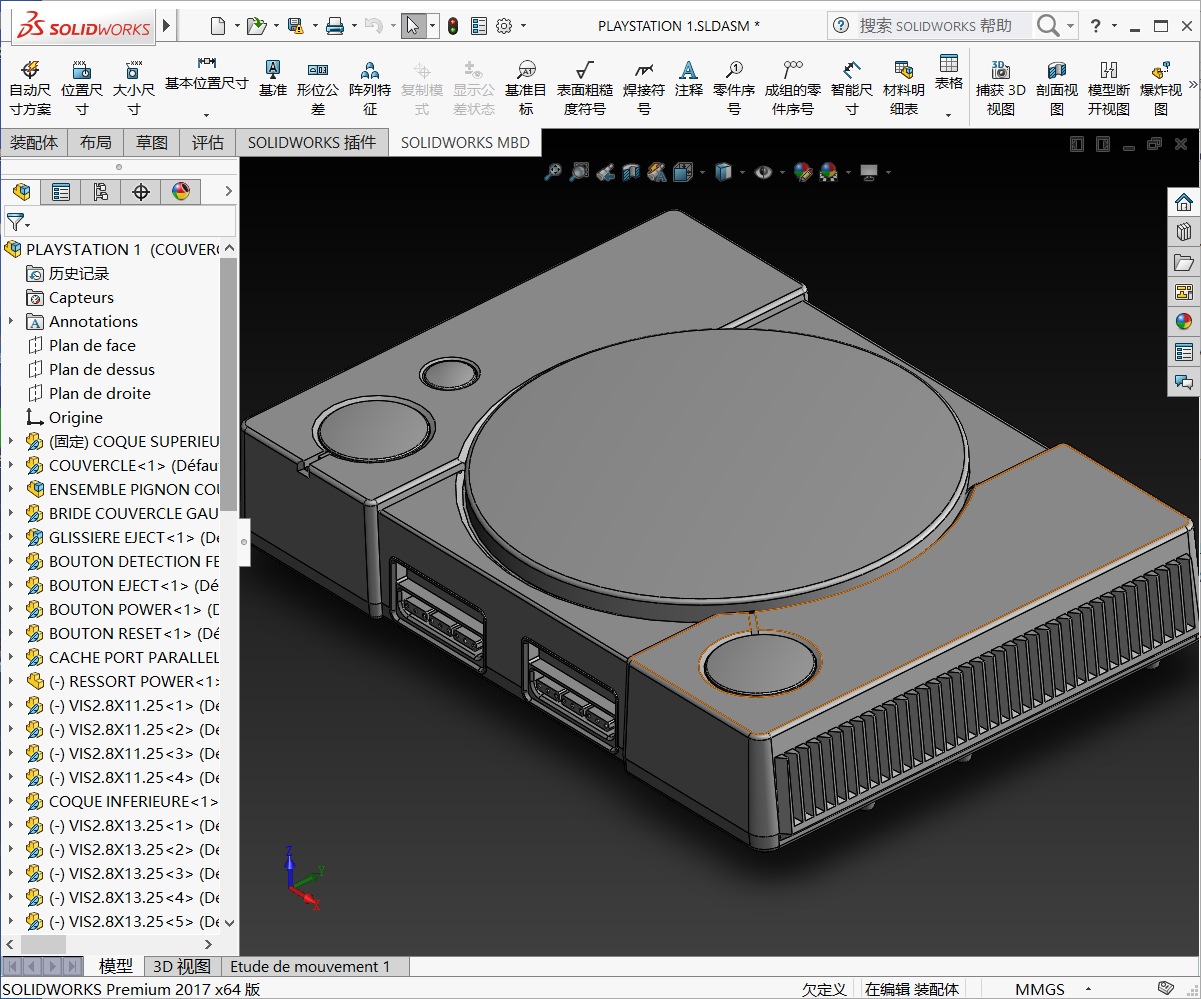Switch to the PropertyManager panel tab
This screenshot has height=999, width=1201.
(x=61, y=191)
